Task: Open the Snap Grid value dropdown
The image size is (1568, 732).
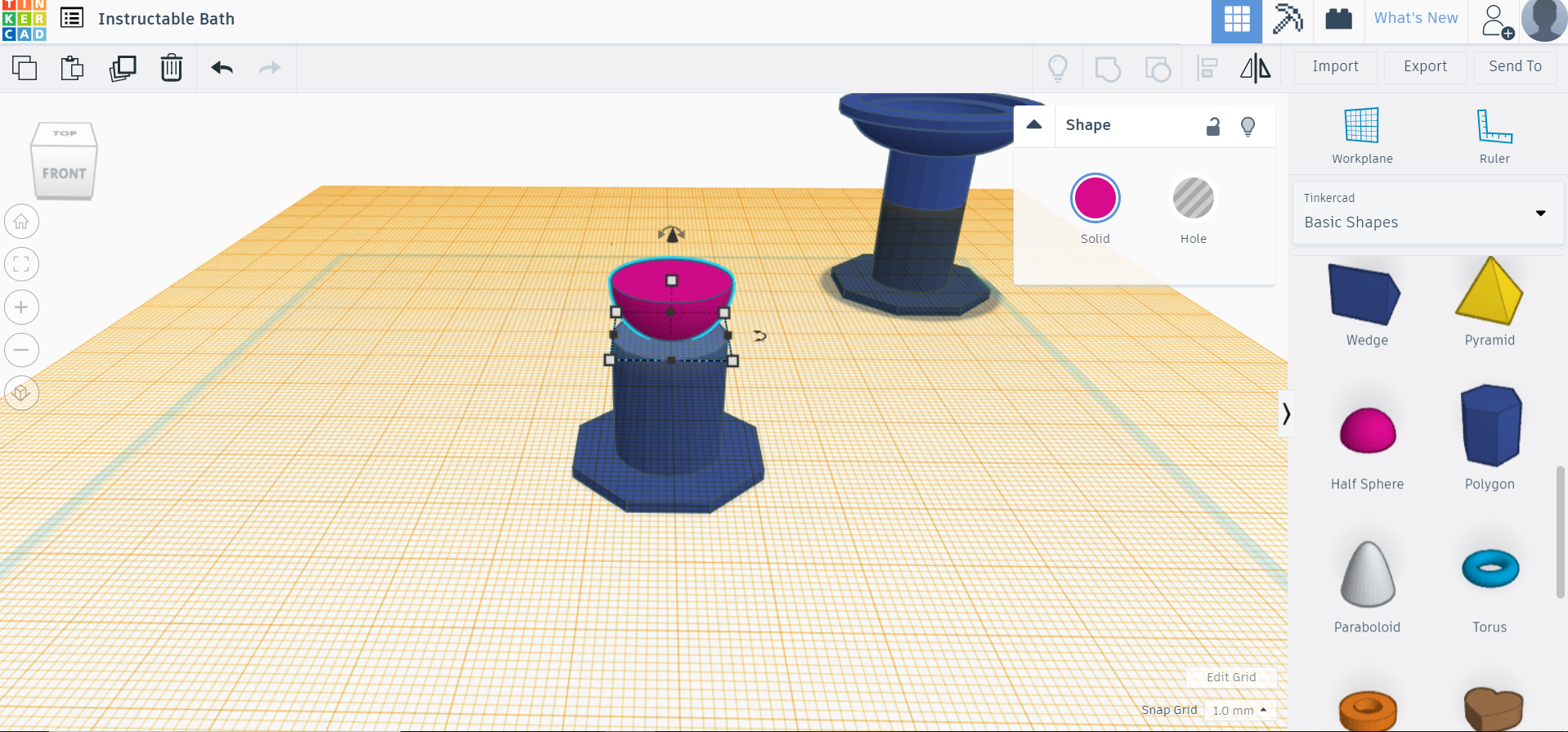Action: pyautogui.click(x=1239, y=710)
